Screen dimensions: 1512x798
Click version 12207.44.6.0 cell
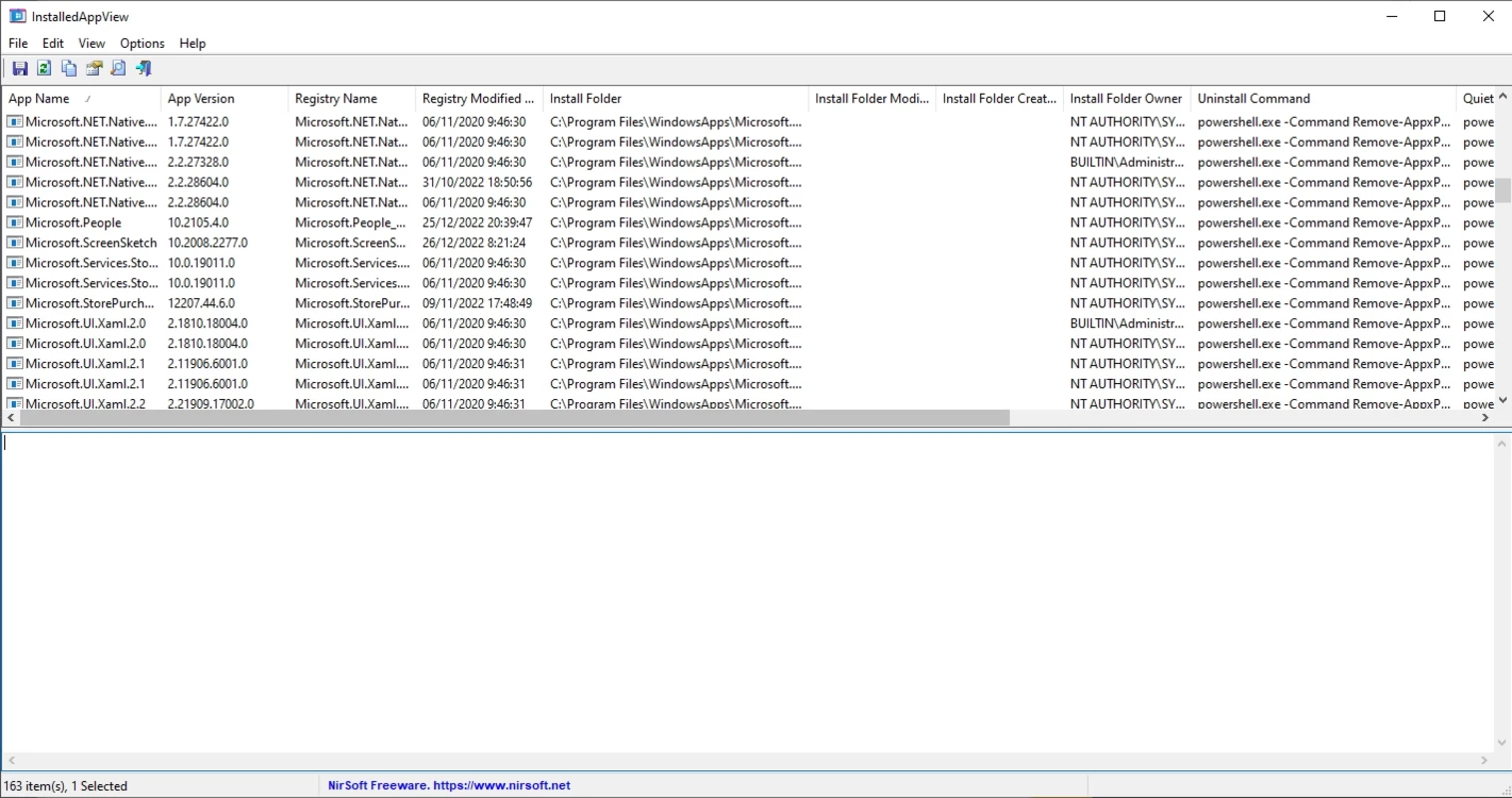(202, 303)
